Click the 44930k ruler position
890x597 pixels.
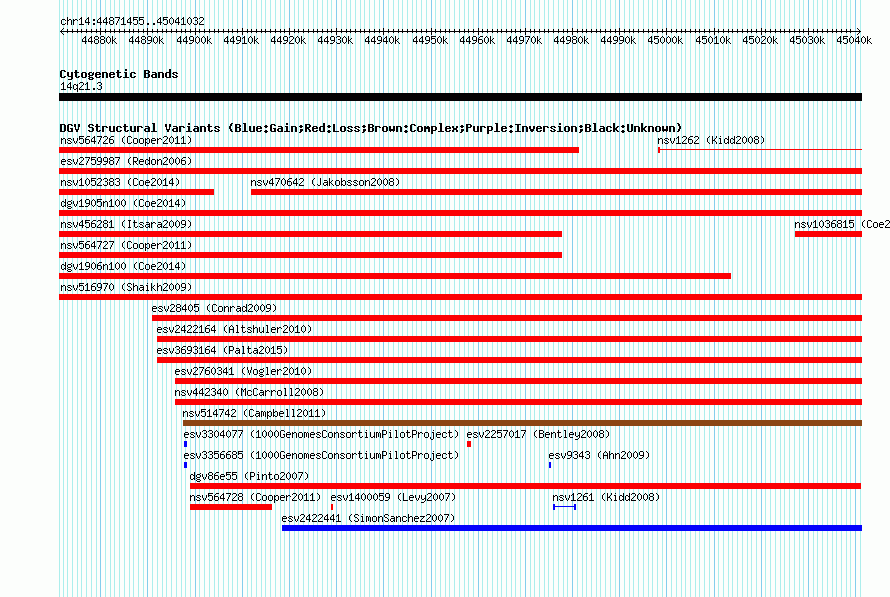[335, 40]
